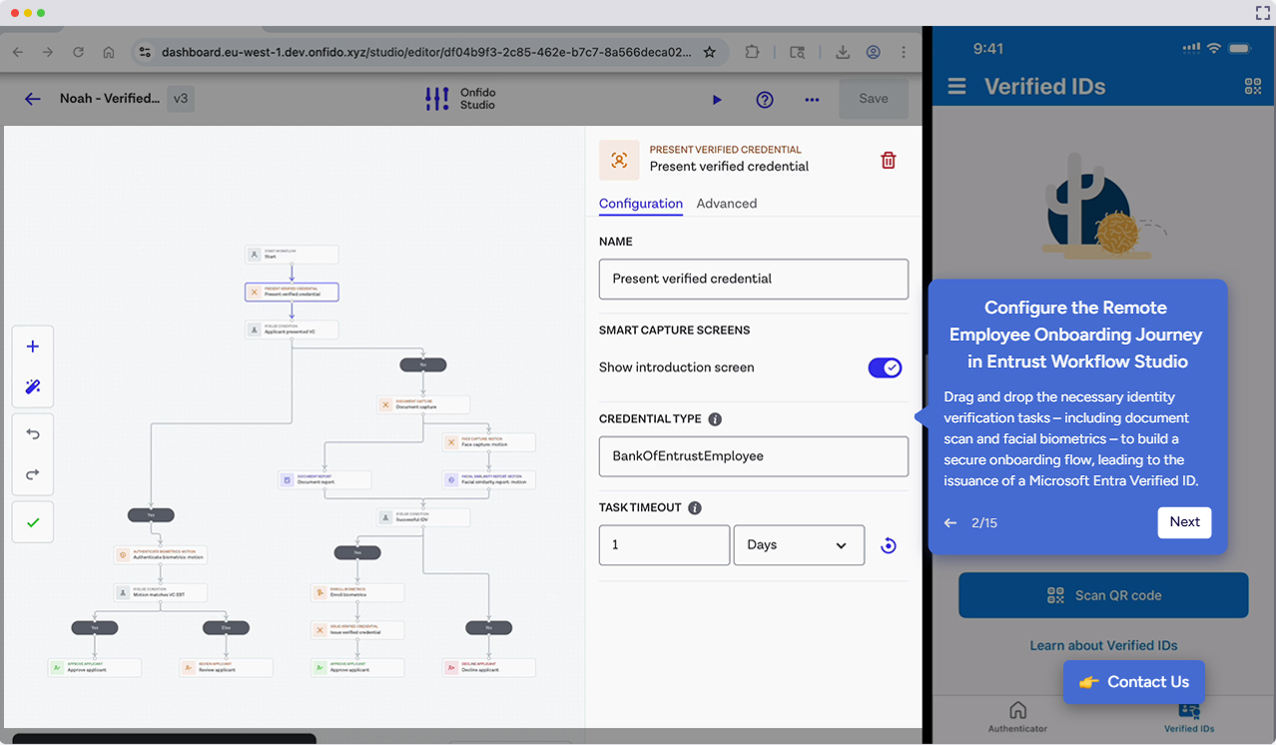Undo the last canvas change
The width and height of the screenshot is (1276, 745).
pyautogui.click(x=33, y=434)
